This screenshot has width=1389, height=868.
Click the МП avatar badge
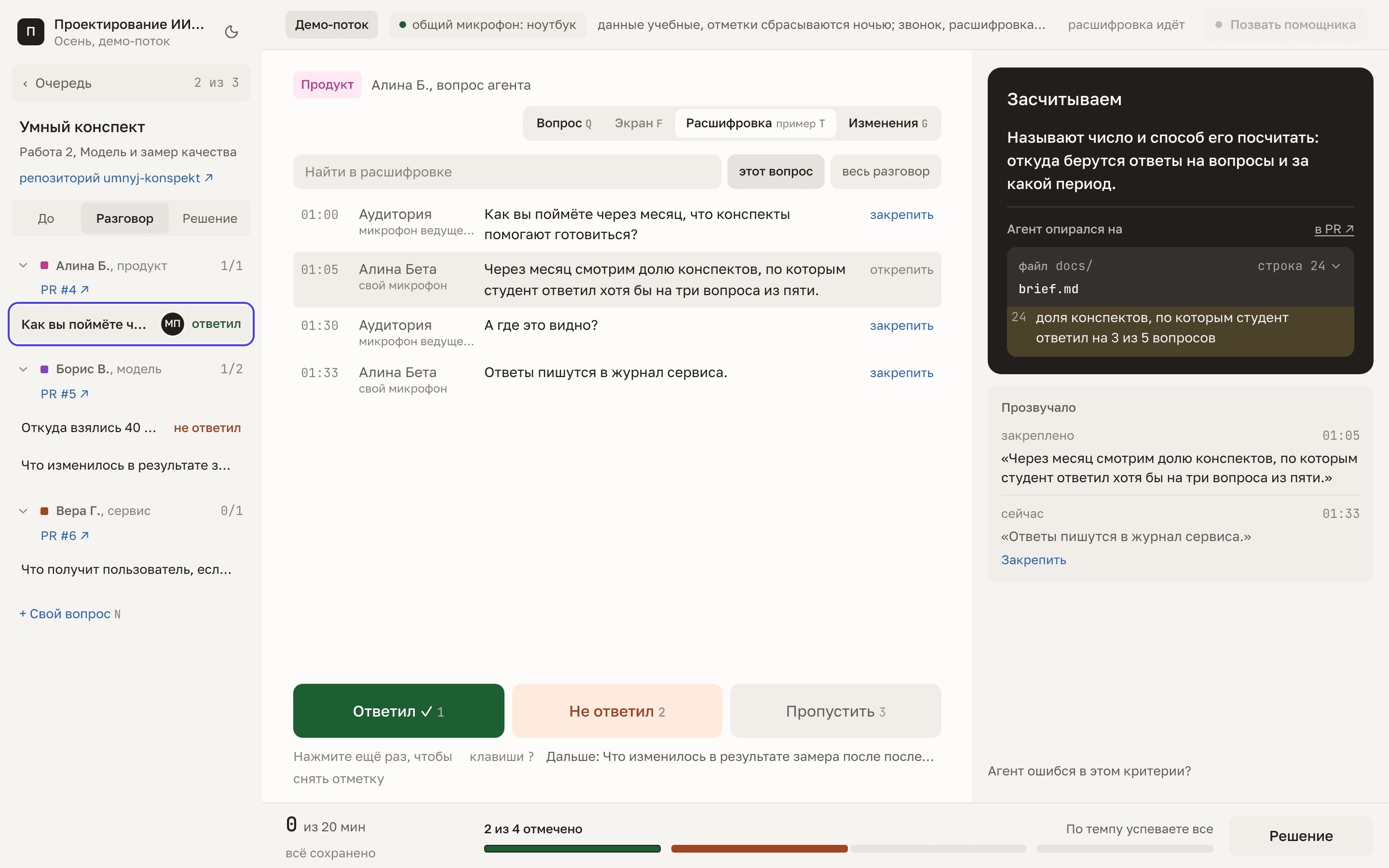click(172, 325)
